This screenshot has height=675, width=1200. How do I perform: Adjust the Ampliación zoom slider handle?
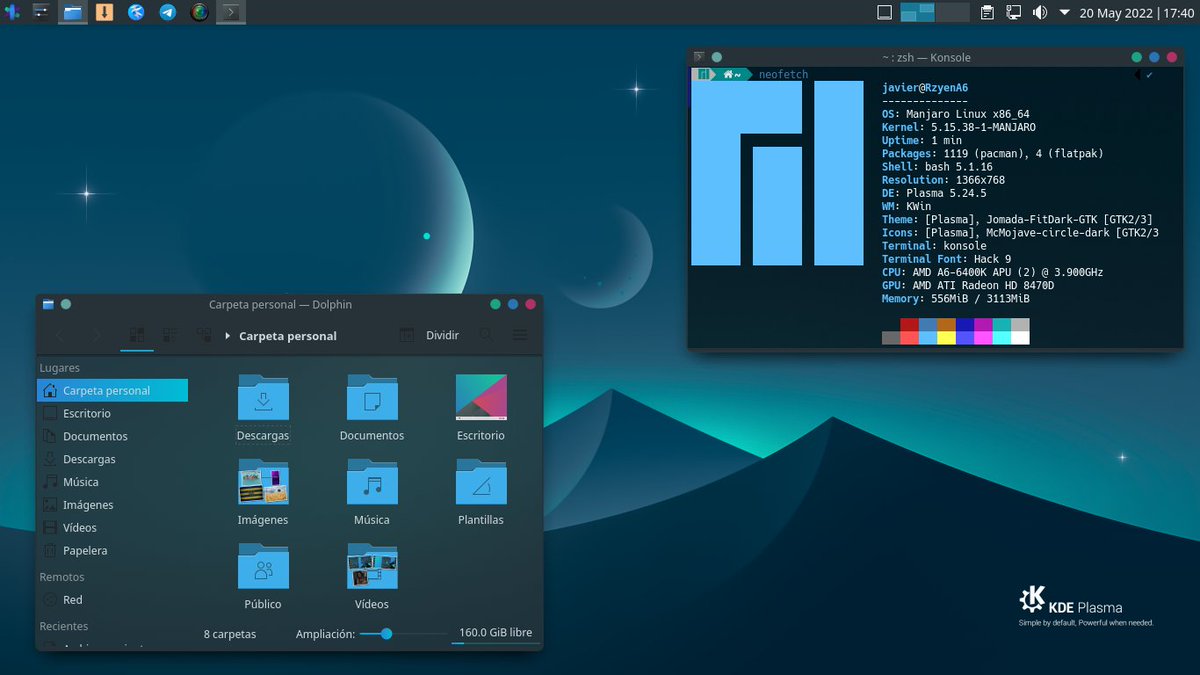tap(386, 633)
